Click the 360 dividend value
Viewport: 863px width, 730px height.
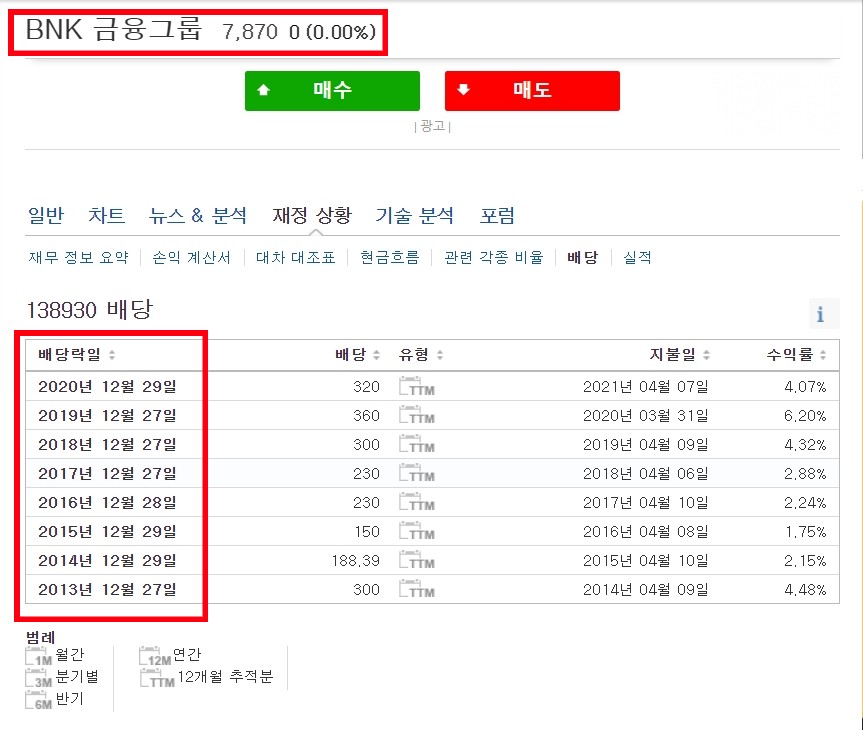[x=366, y=415]
